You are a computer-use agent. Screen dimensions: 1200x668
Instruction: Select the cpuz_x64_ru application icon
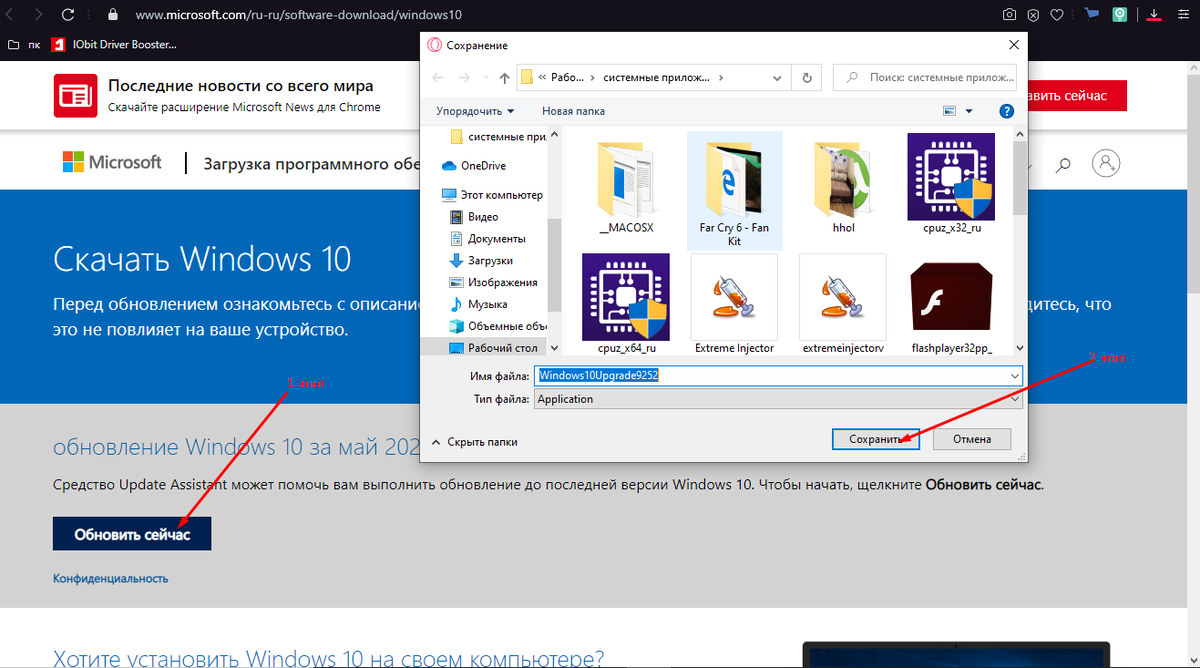(x=626, y=304)
